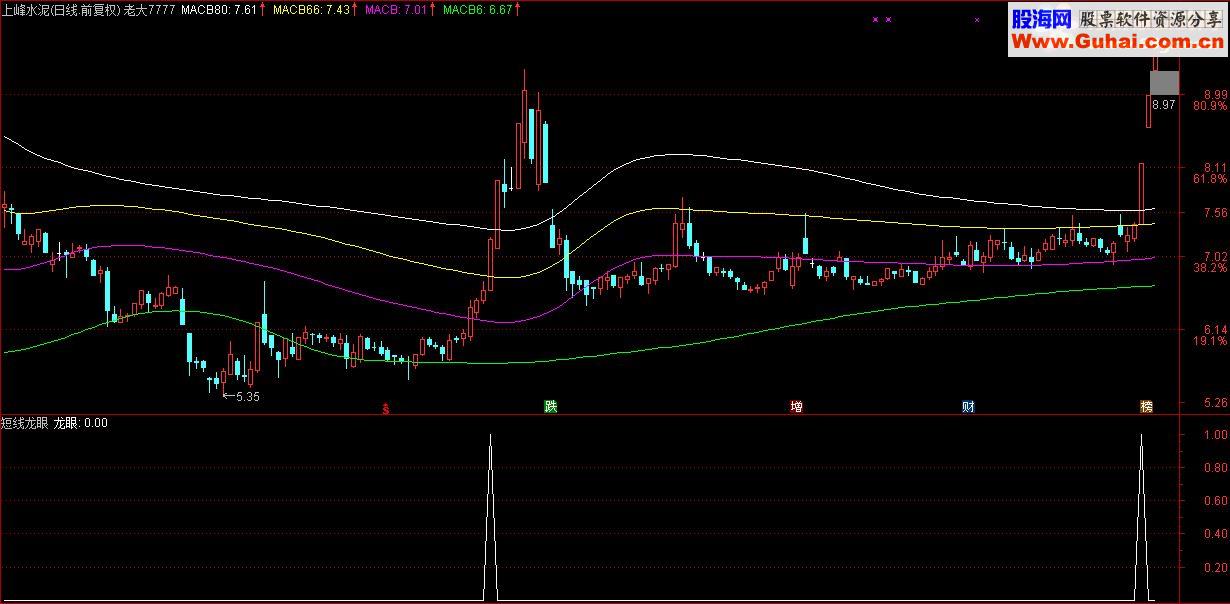This screenshot has width=1230, height=604.
Task: Select the yellow MACB66: 7.43 value
Action: coord(310,9)
